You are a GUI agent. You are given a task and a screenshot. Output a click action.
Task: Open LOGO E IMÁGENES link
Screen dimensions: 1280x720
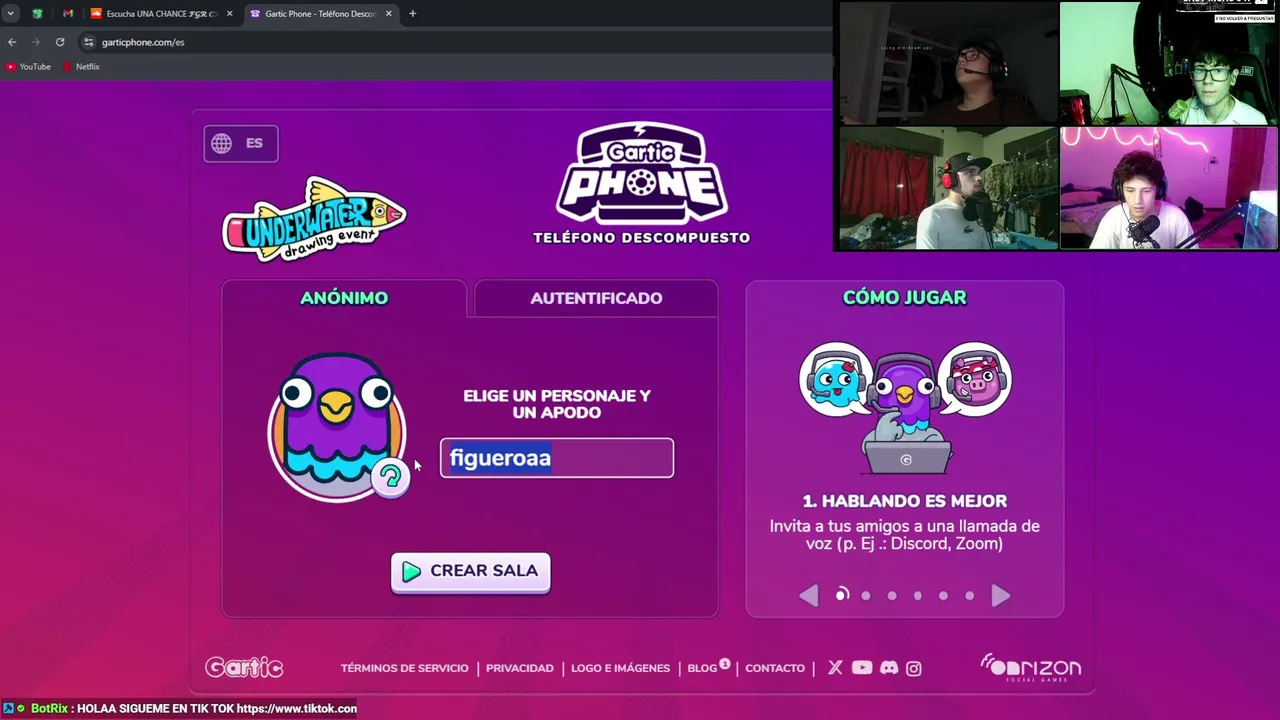620,668
